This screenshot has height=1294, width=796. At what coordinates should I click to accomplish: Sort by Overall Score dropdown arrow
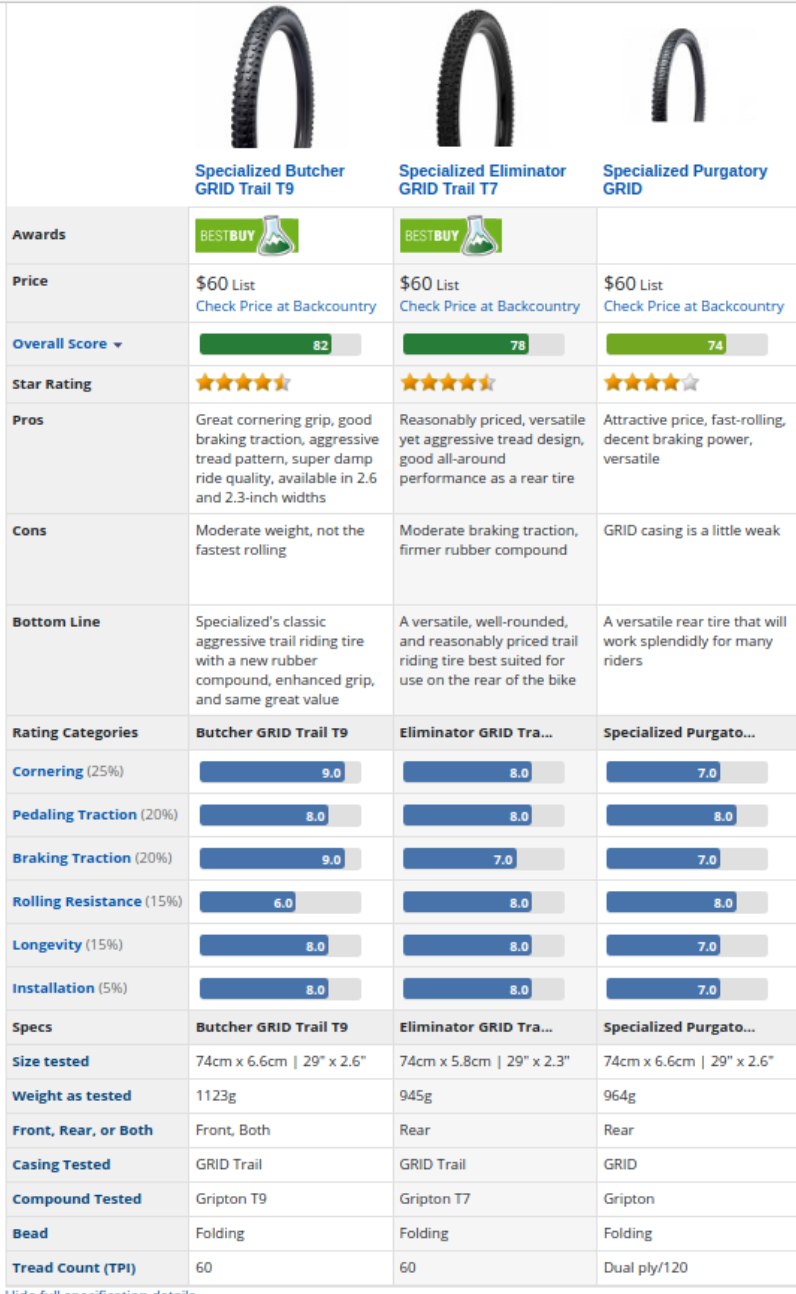pos(117,345)
